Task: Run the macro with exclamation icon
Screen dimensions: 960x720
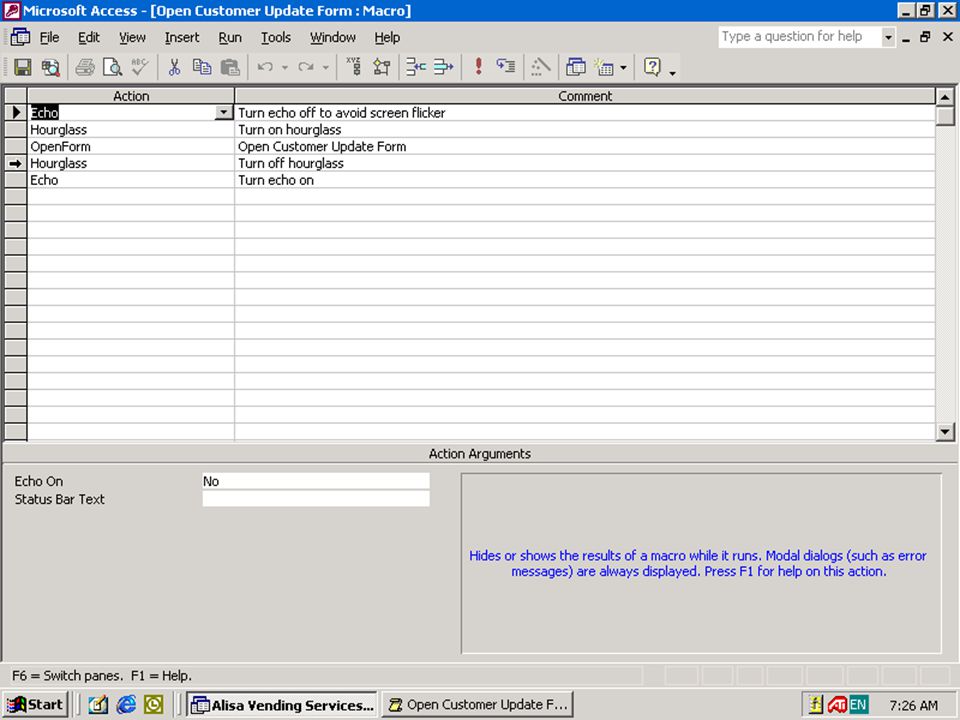Action: pyautogui.click(x=479, y=67)
